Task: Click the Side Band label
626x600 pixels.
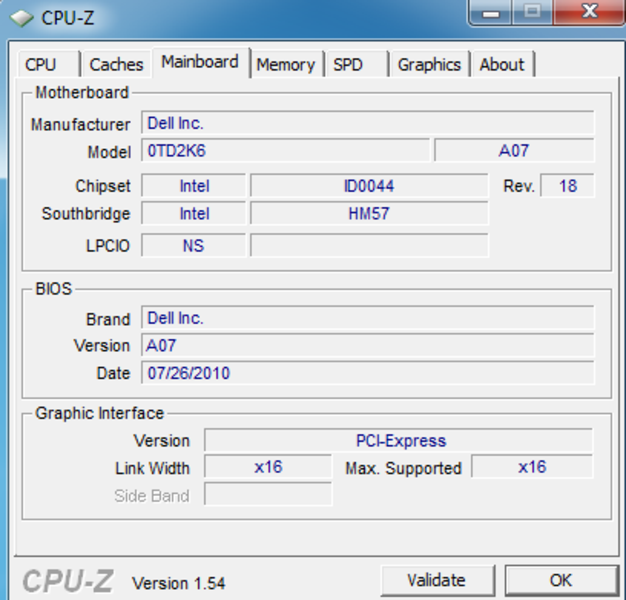Action: pyautogui.click(x=152, y=496)
